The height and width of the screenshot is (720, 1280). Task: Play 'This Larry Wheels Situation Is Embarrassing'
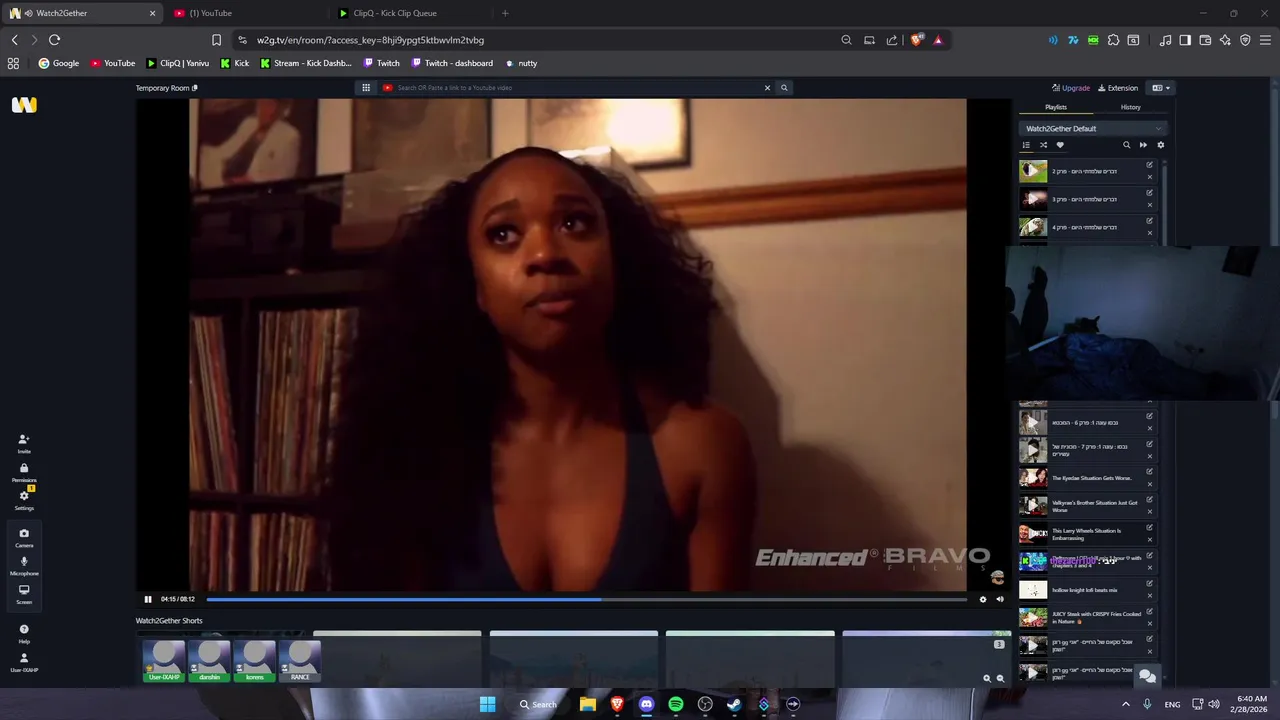(x=1033, y=534)
